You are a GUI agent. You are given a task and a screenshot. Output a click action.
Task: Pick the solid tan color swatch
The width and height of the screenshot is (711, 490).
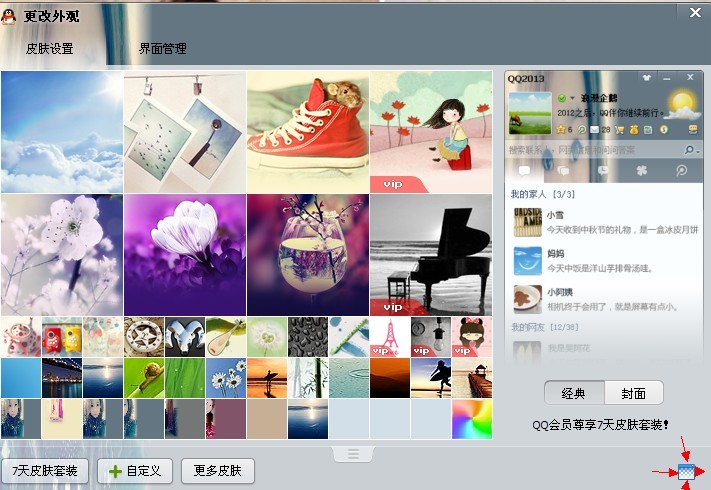[x=267, y=419]
